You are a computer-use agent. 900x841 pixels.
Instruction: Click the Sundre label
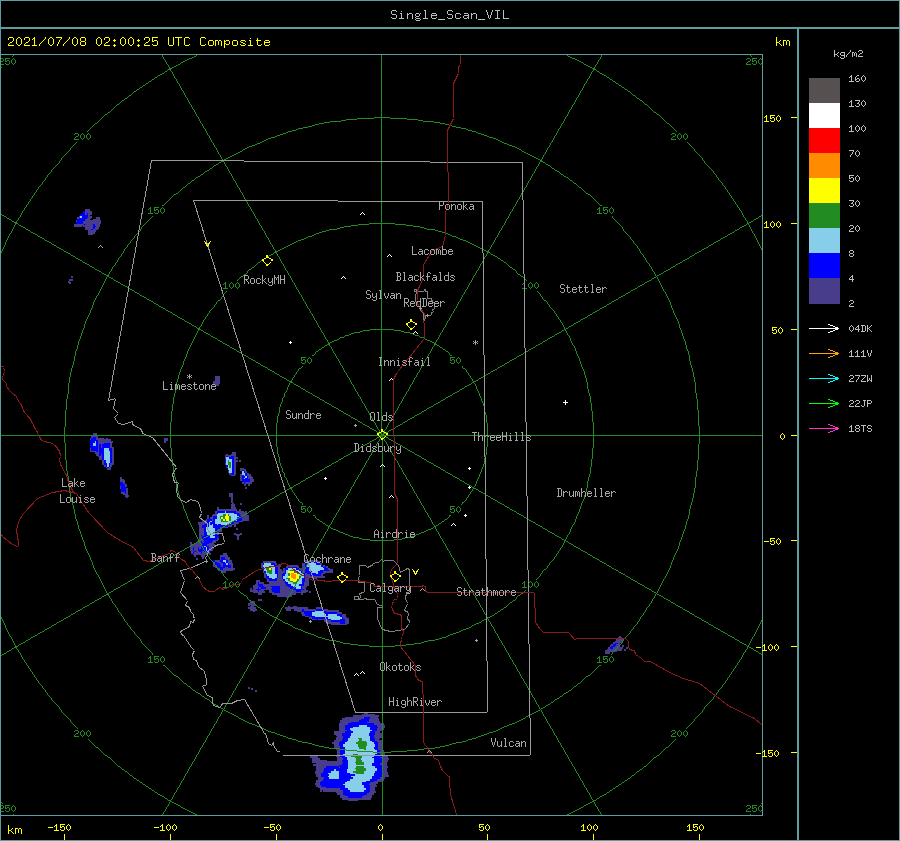pyautogui.click(x=303, y=415)
